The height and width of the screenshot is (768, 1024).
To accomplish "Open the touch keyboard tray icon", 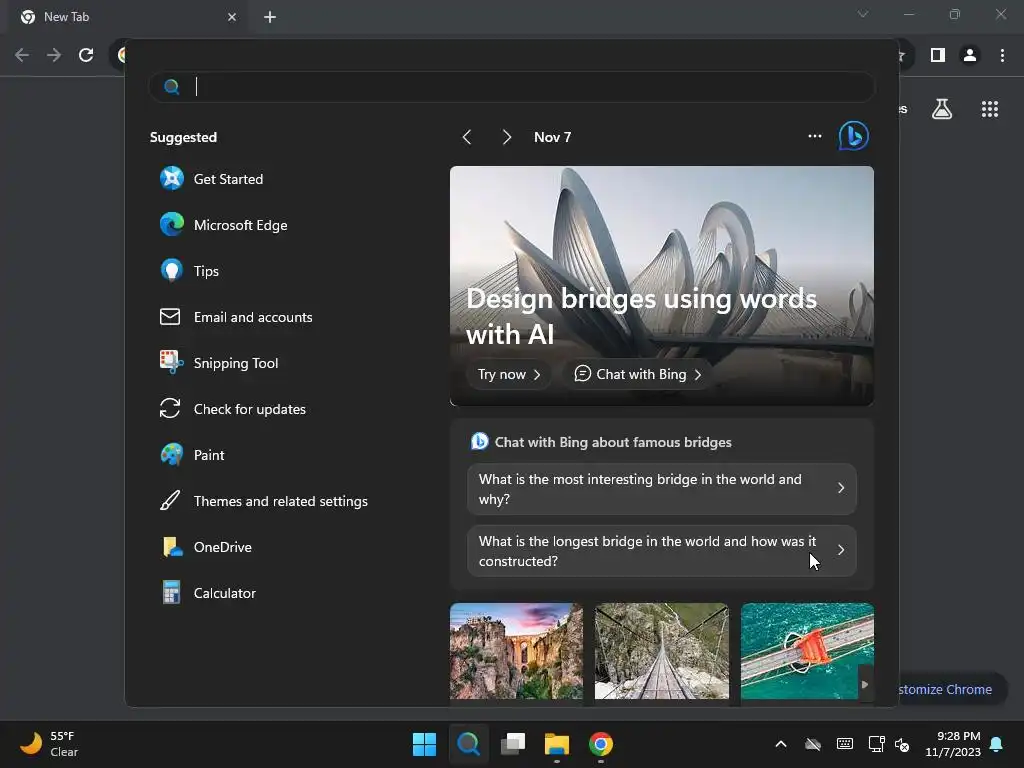I will click(x=844, y=744).
